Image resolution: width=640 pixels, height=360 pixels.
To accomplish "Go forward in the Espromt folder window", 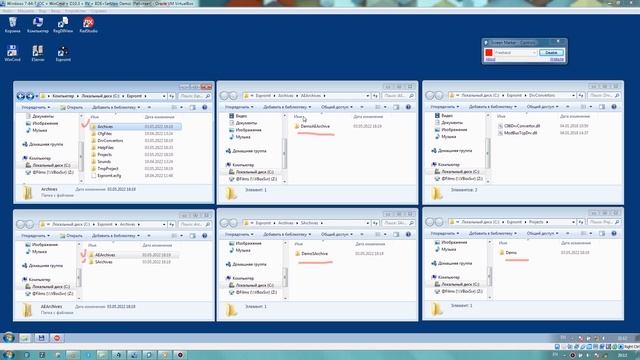I will [30, 96].
